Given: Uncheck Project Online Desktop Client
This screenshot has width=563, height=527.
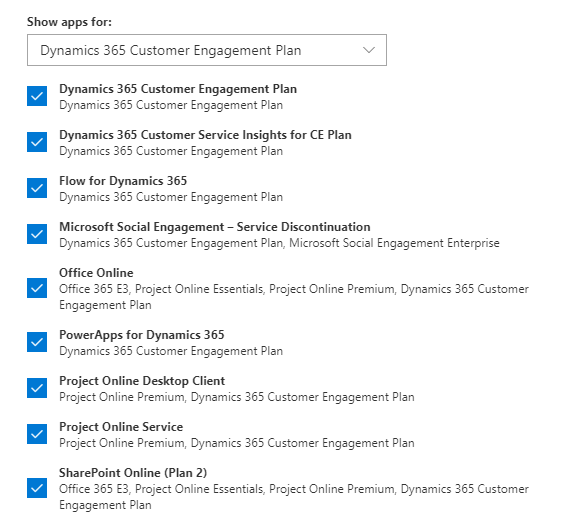Looking at the screenshot, I should [x=37, y=388].
